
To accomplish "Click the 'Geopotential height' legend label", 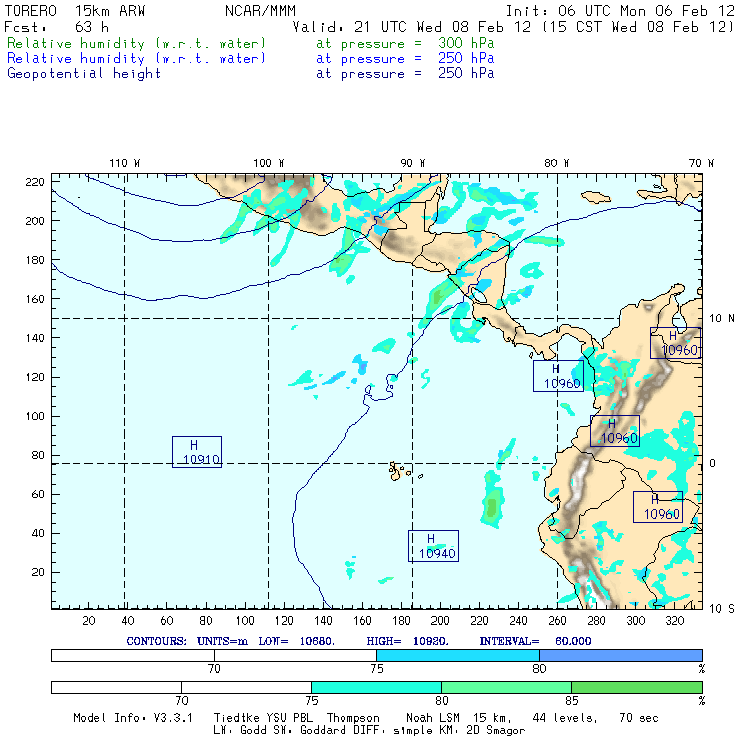I will coord(84,74).
